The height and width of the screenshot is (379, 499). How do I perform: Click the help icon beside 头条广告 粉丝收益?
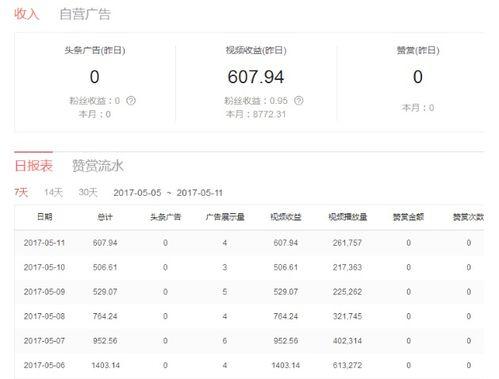[131, 101]
